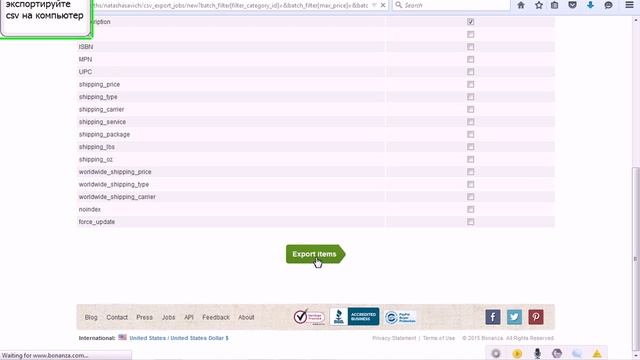Viewport: 640px width, 360px height.
Task: Open the About footer link
Action: click(246, 317)
